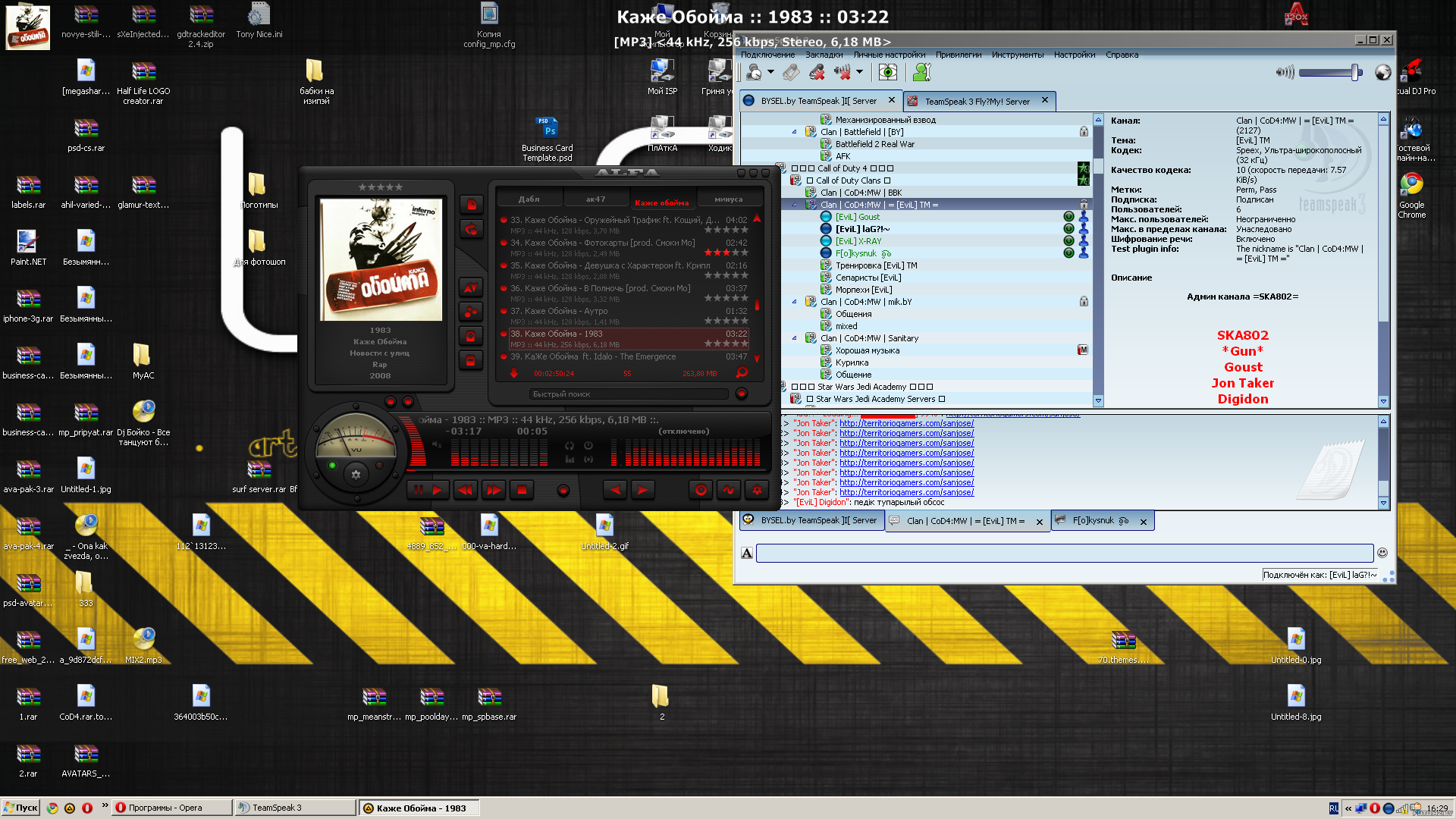Click the playlist scroll up red arrow

[x=757, y=219]
